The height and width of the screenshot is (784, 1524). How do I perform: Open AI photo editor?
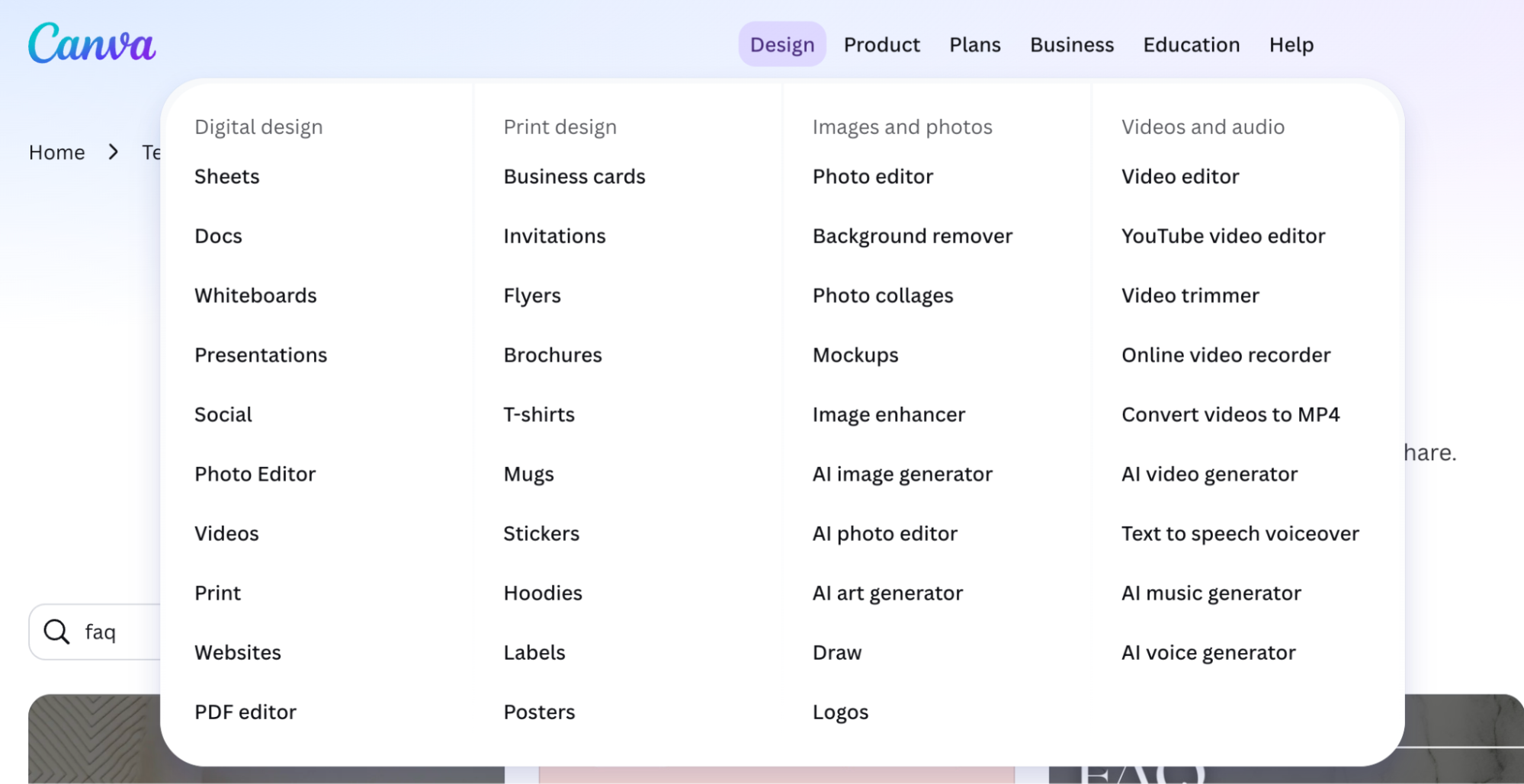click(x=885, y=533)
